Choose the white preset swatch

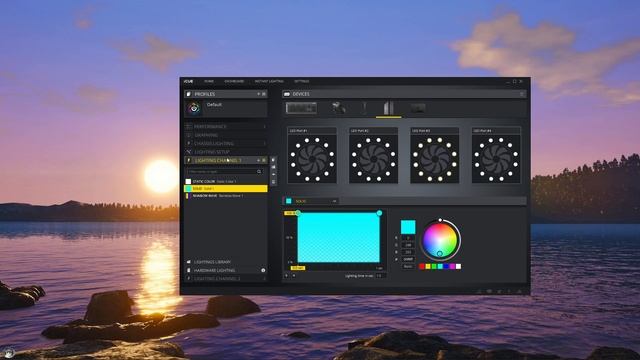[458, 267]
